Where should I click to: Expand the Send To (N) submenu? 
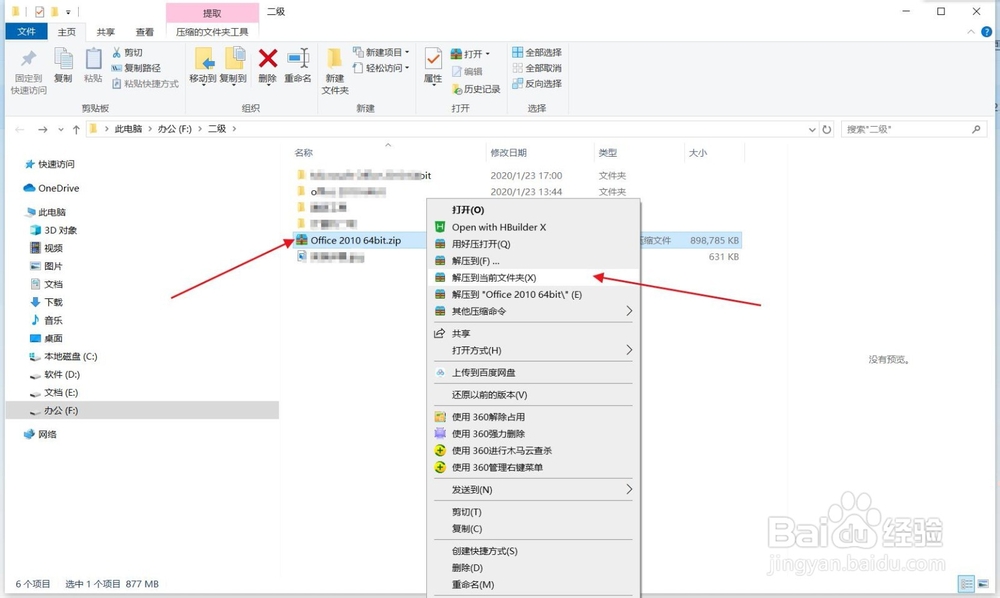coord(629,489)
